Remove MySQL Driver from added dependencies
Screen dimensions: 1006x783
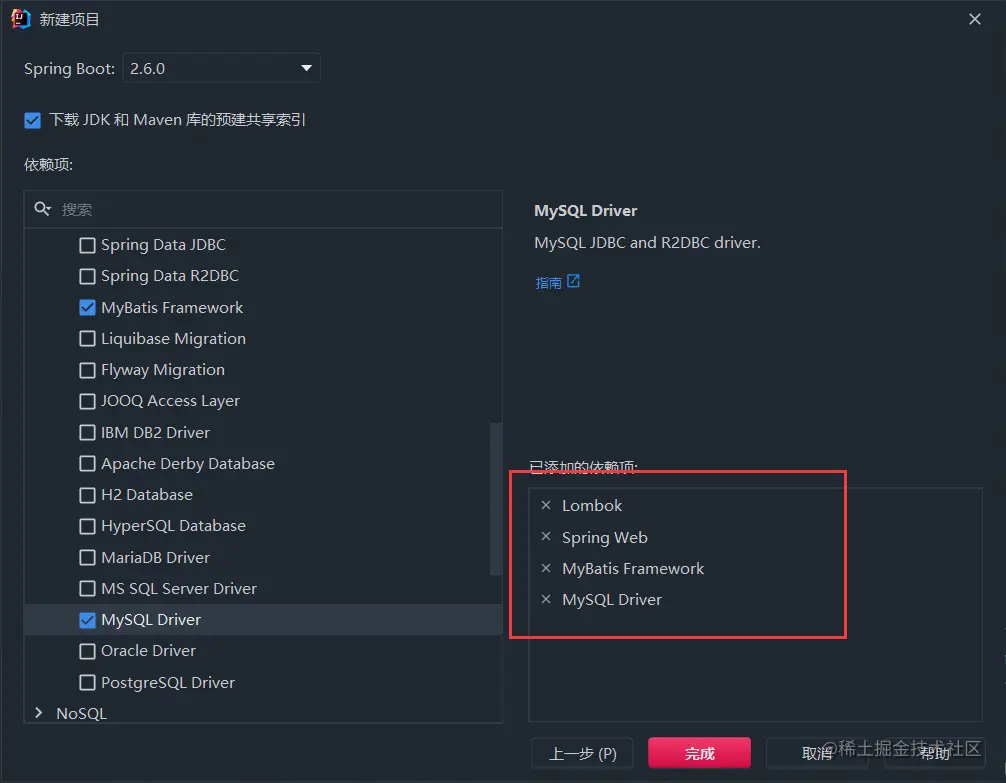click(x=546, y=599)
